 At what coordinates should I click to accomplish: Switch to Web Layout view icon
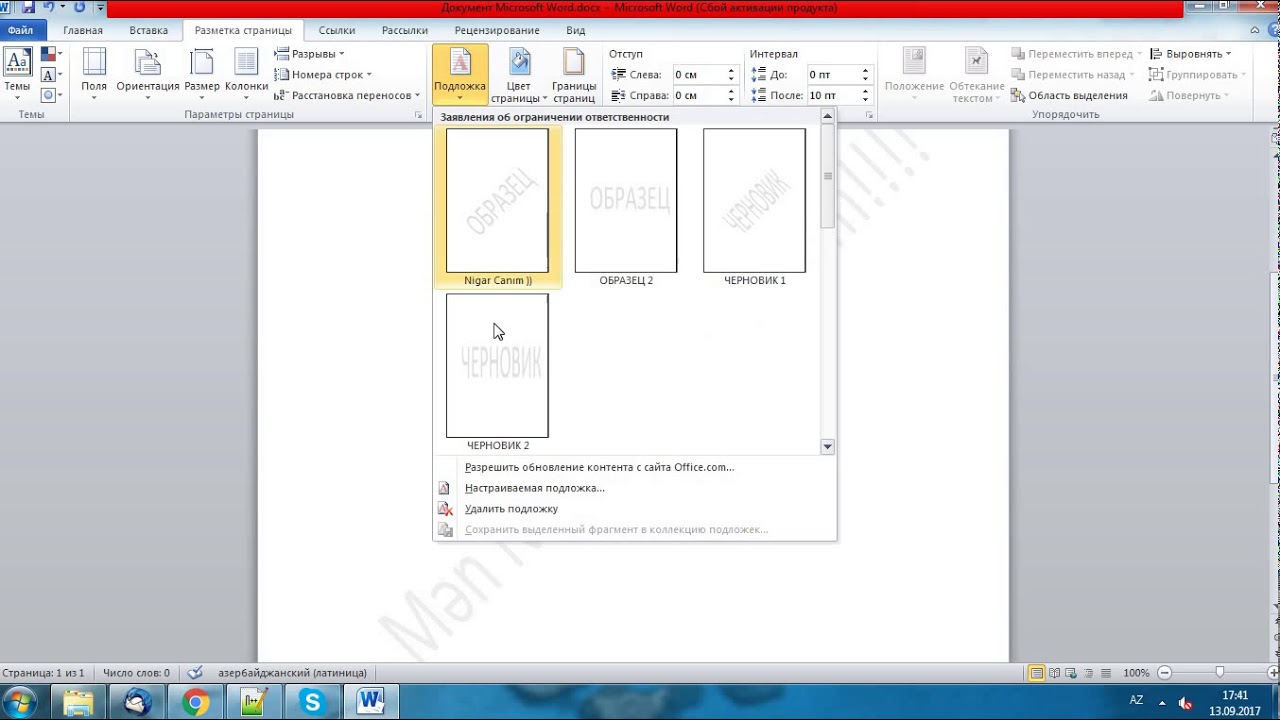1071,673
